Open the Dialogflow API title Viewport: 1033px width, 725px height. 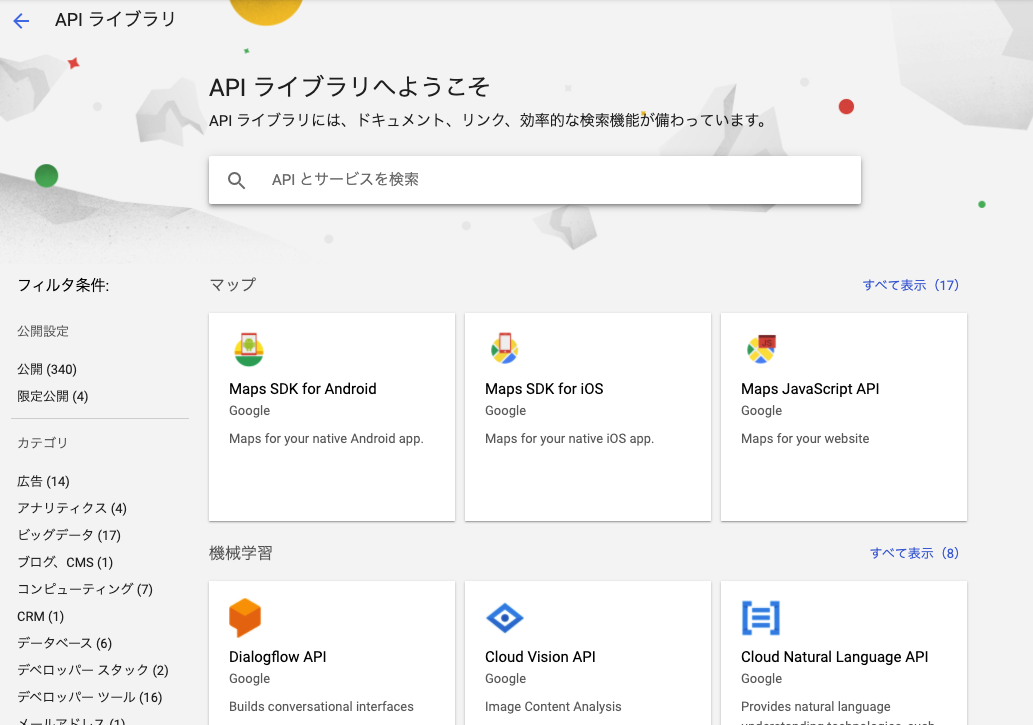pos(277,657)
